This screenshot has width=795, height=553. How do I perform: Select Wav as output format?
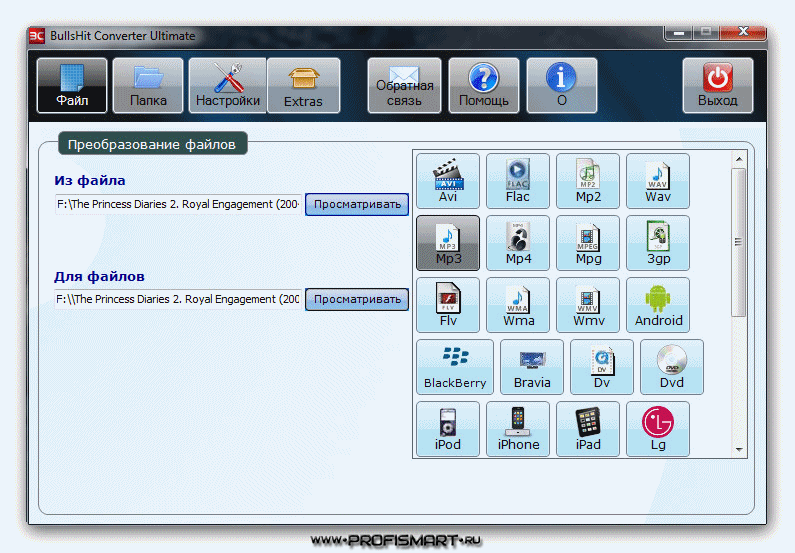pyautogui.click(x=658, y=181)
